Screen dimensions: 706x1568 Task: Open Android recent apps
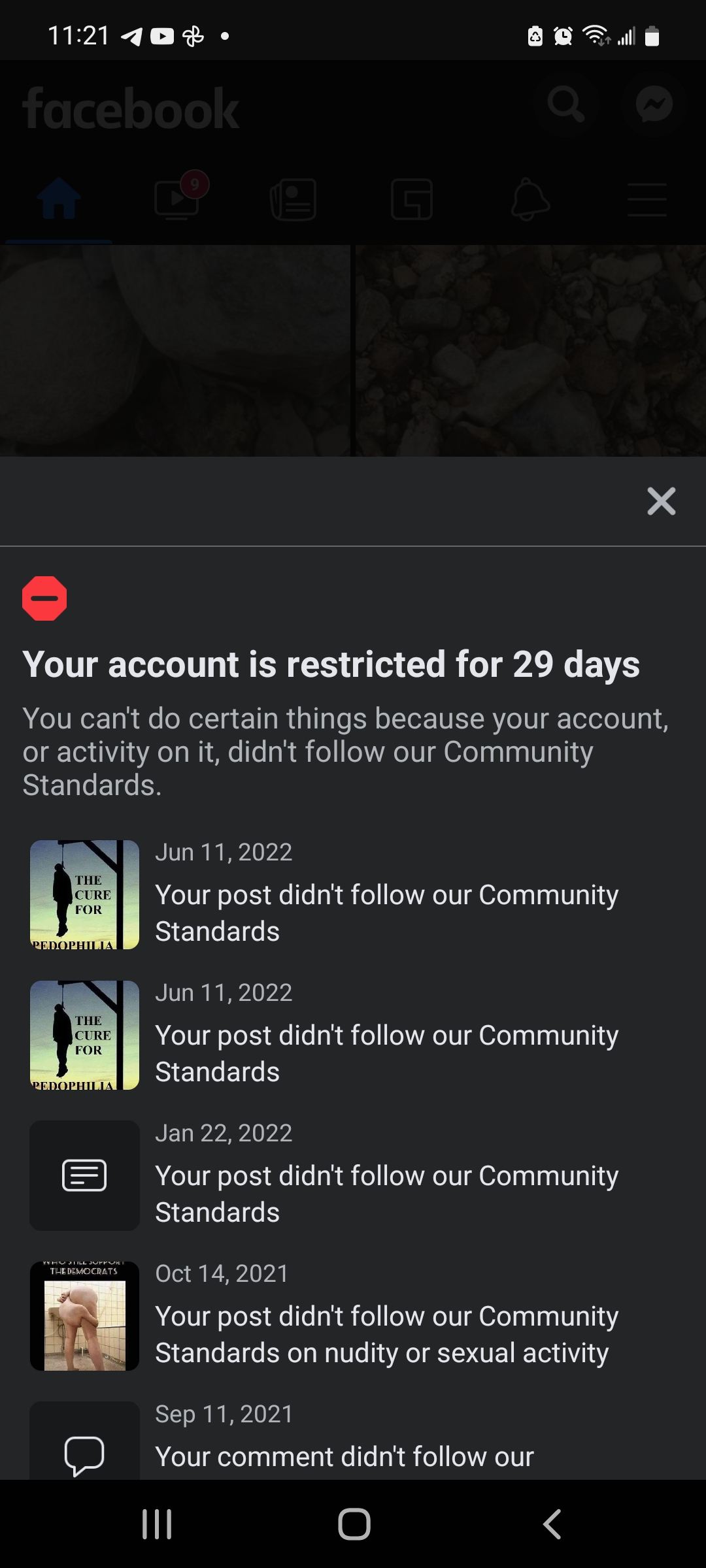pyautogui.click(x=157, y=1524)
